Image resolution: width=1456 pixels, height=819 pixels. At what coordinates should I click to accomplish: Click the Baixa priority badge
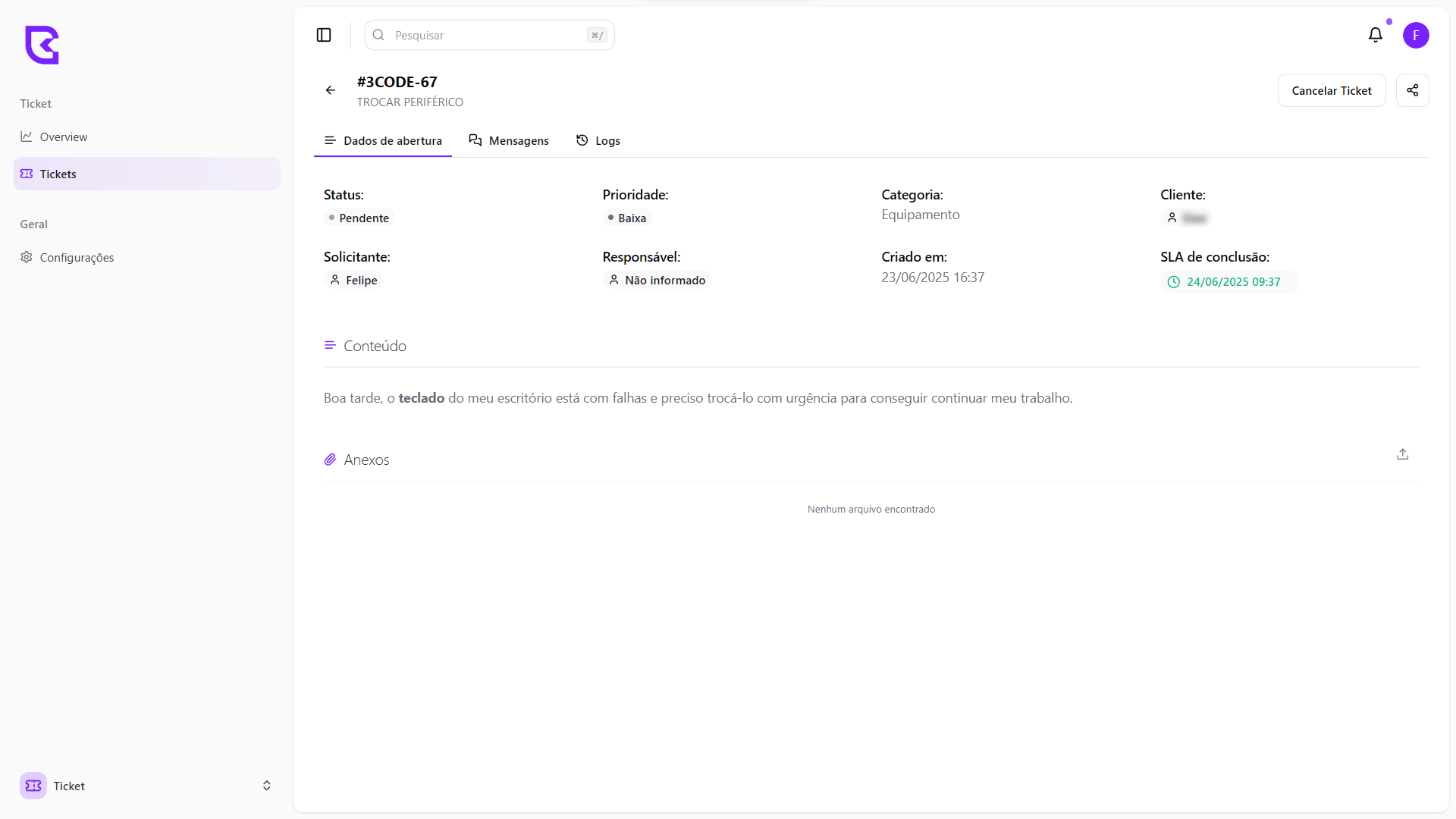pos(626,218)
